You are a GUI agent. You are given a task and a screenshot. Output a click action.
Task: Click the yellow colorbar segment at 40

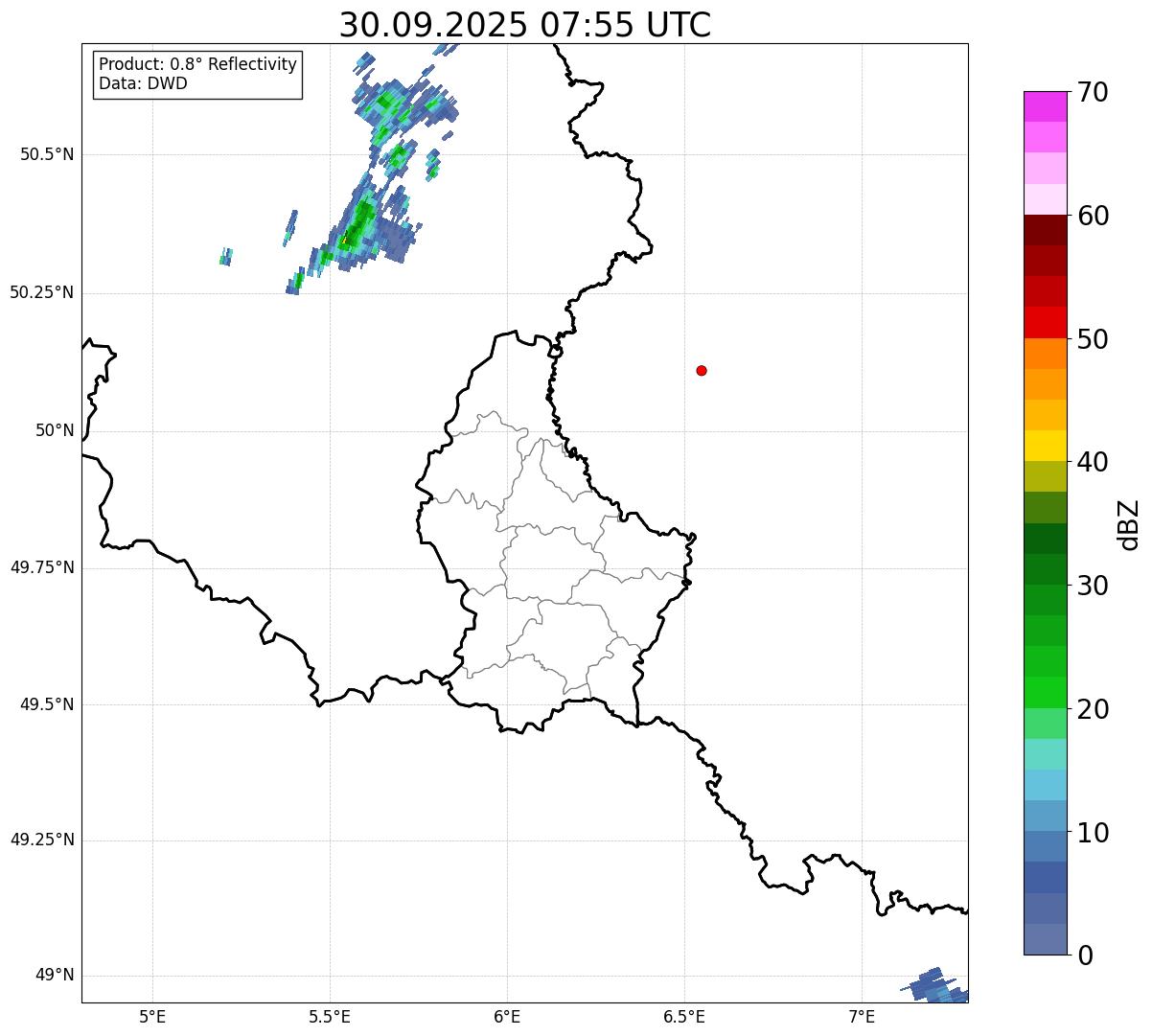(1046, 446)
